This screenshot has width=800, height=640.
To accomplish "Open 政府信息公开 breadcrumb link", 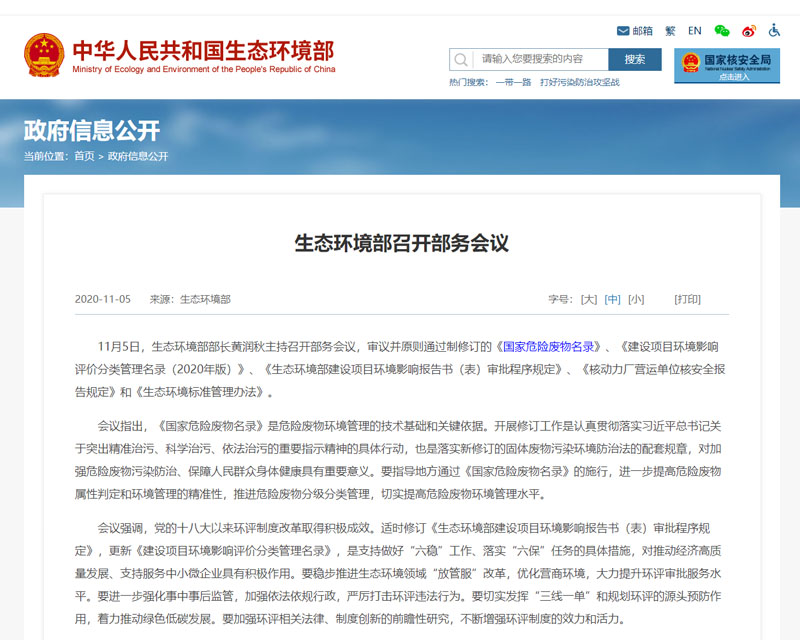I will tap(138, 156).
